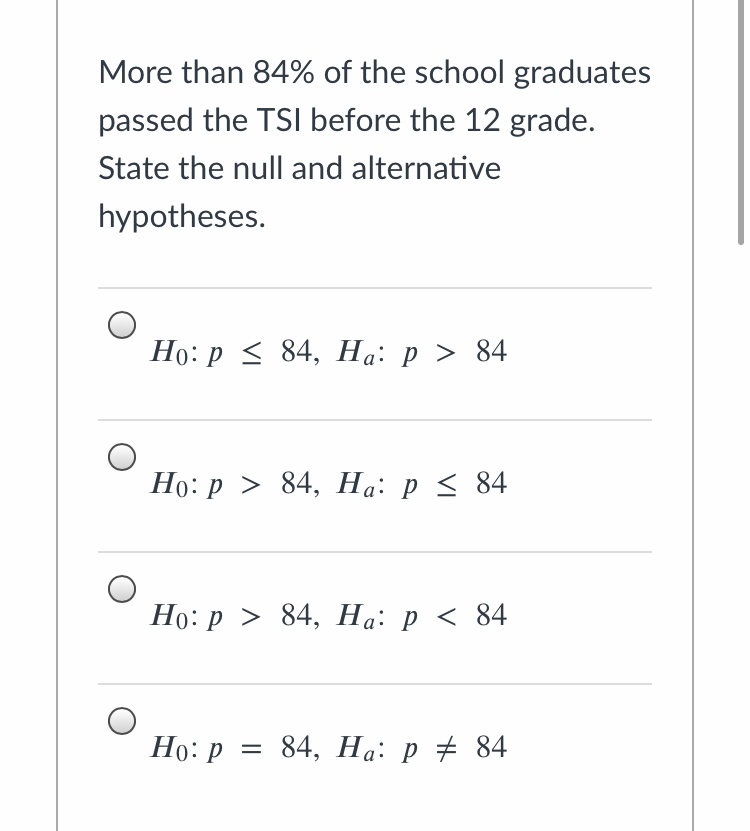Select the radio button for H0: p ≤ 84
750x831 pixels.
122,325
